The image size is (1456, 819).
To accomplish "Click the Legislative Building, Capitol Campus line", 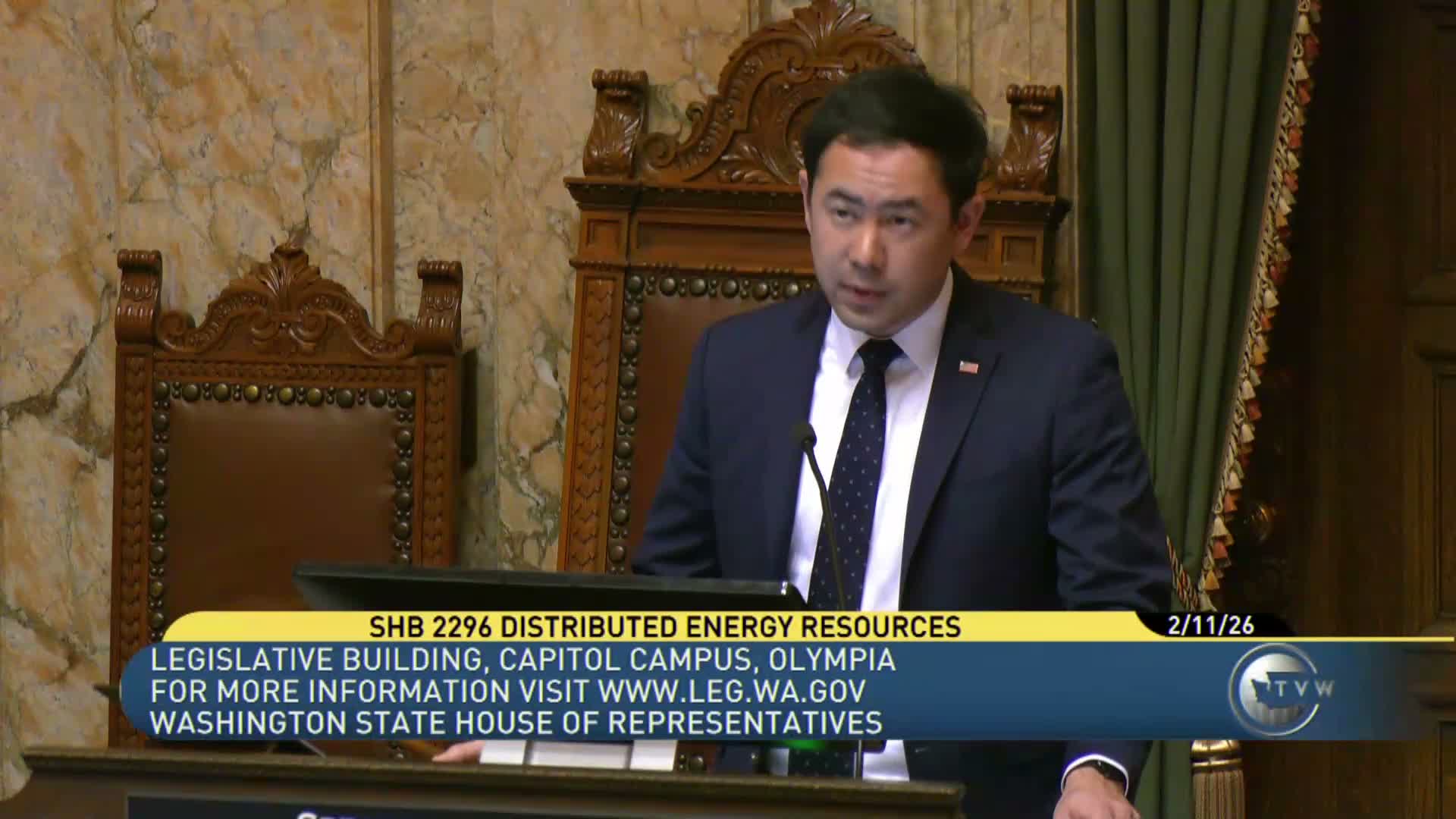I will (x=523, y=660).
